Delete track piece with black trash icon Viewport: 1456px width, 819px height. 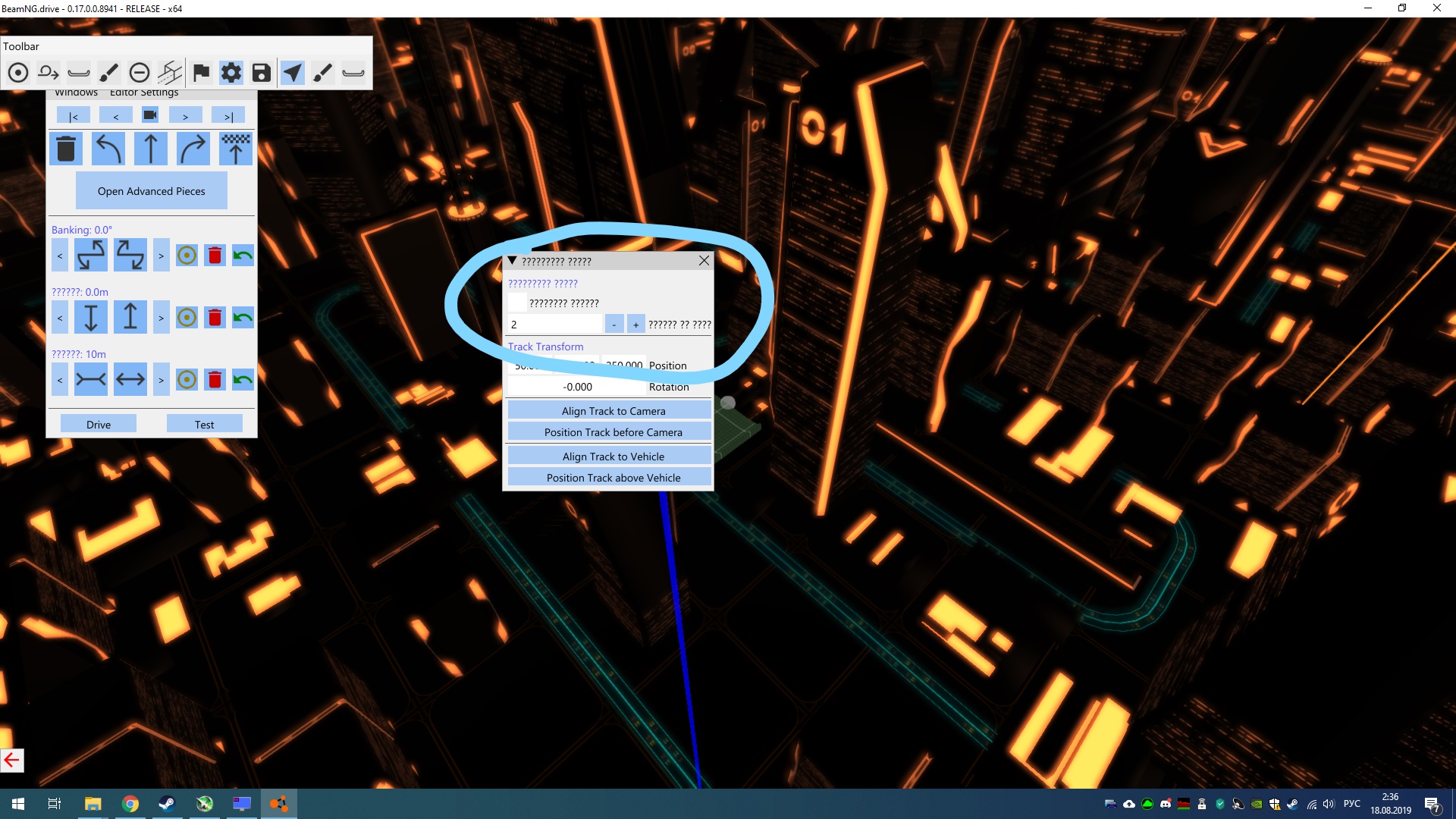point(66,149)
